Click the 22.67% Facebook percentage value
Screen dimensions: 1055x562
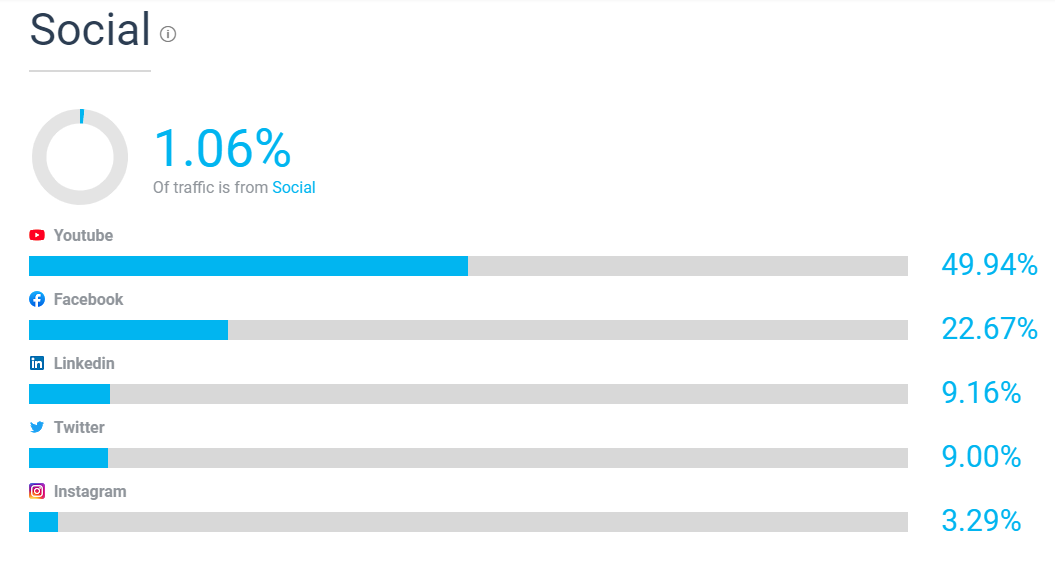pos(989,328)
